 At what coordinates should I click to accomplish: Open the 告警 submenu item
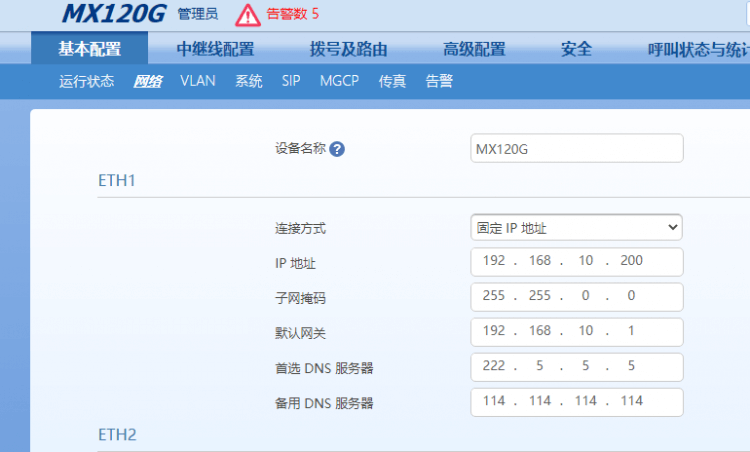(x=439, y=82)
